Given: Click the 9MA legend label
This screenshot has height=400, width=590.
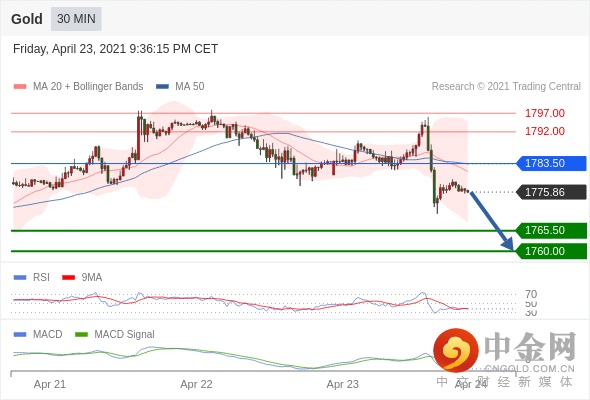Looking at the screenshot, I should [x=92, y=278].
